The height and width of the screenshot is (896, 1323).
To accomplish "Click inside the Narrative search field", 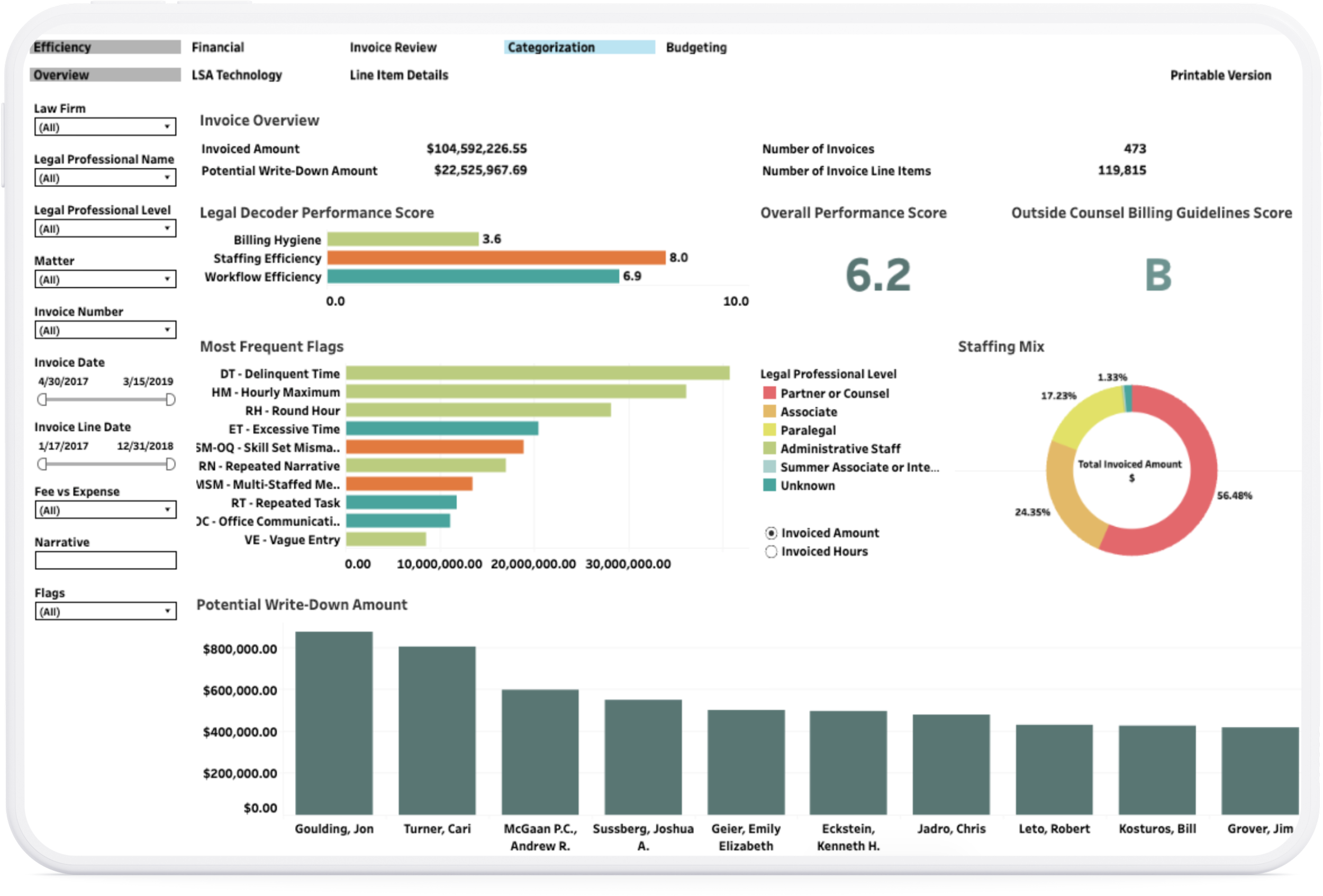I will [x=105, y=560].
